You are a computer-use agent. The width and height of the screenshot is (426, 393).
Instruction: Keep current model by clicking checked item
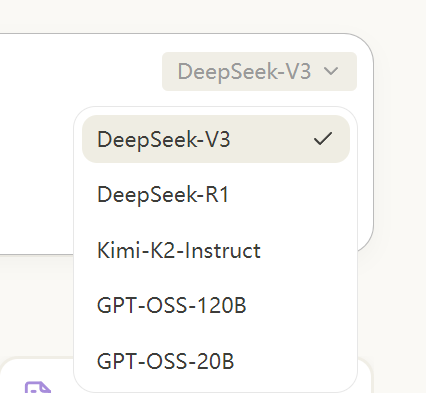[x=216, y=139]
